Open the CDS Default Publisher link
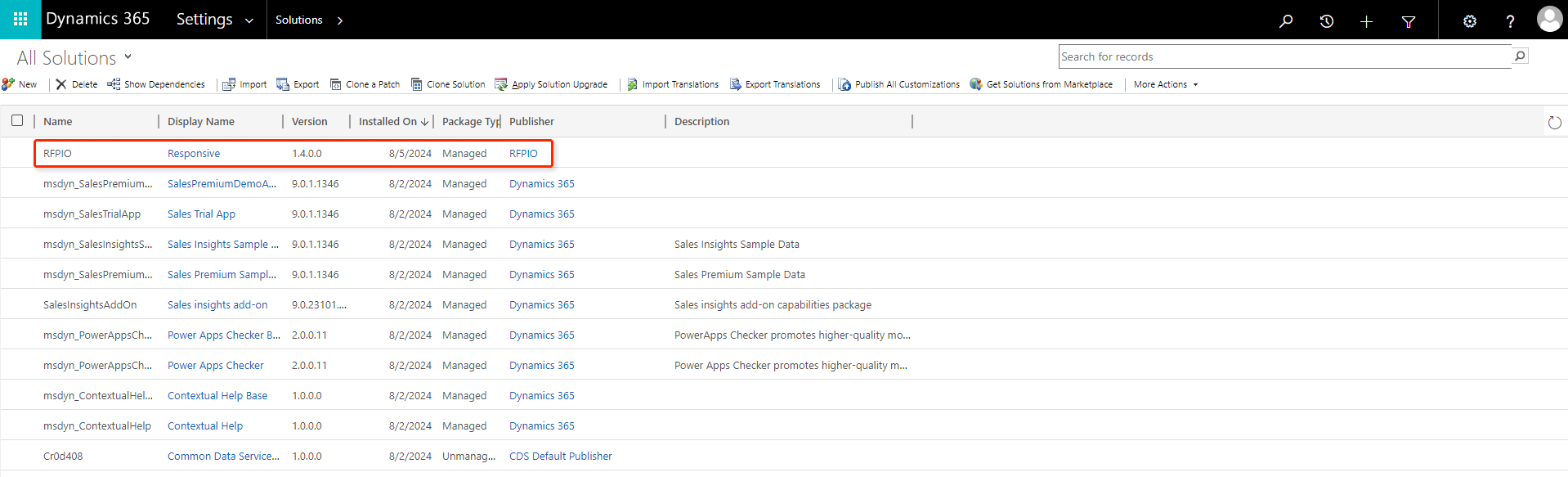This screenshot has height=477, width=1568. point(561,456)
